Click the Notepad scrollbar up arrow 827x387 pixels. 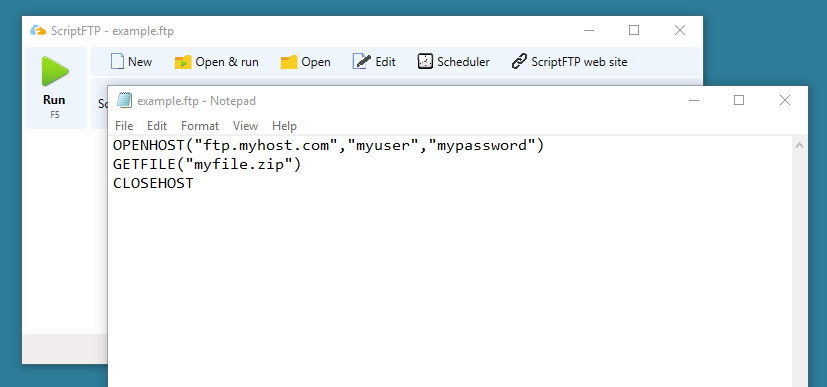[799, 144]
